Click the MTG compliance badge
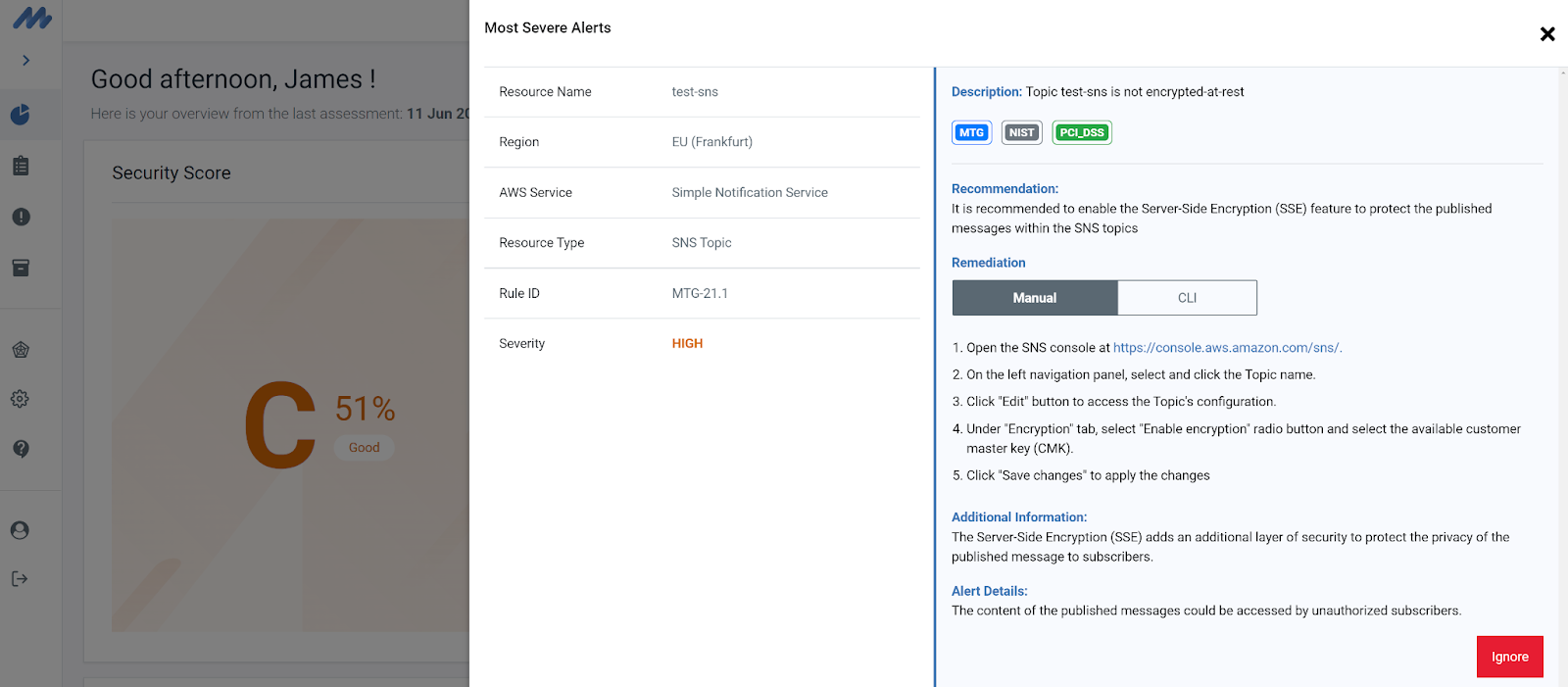This screenshot has height=687, width=1568. click(x=971, y=132)
